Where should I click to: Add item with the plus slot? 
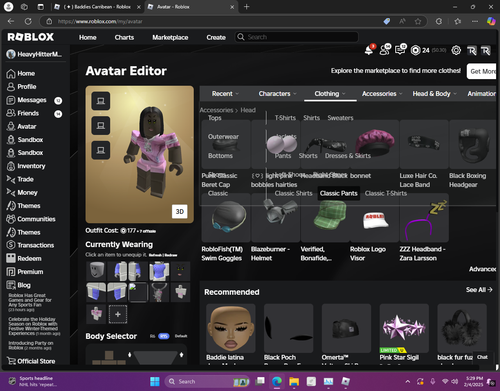coord(118,314)
